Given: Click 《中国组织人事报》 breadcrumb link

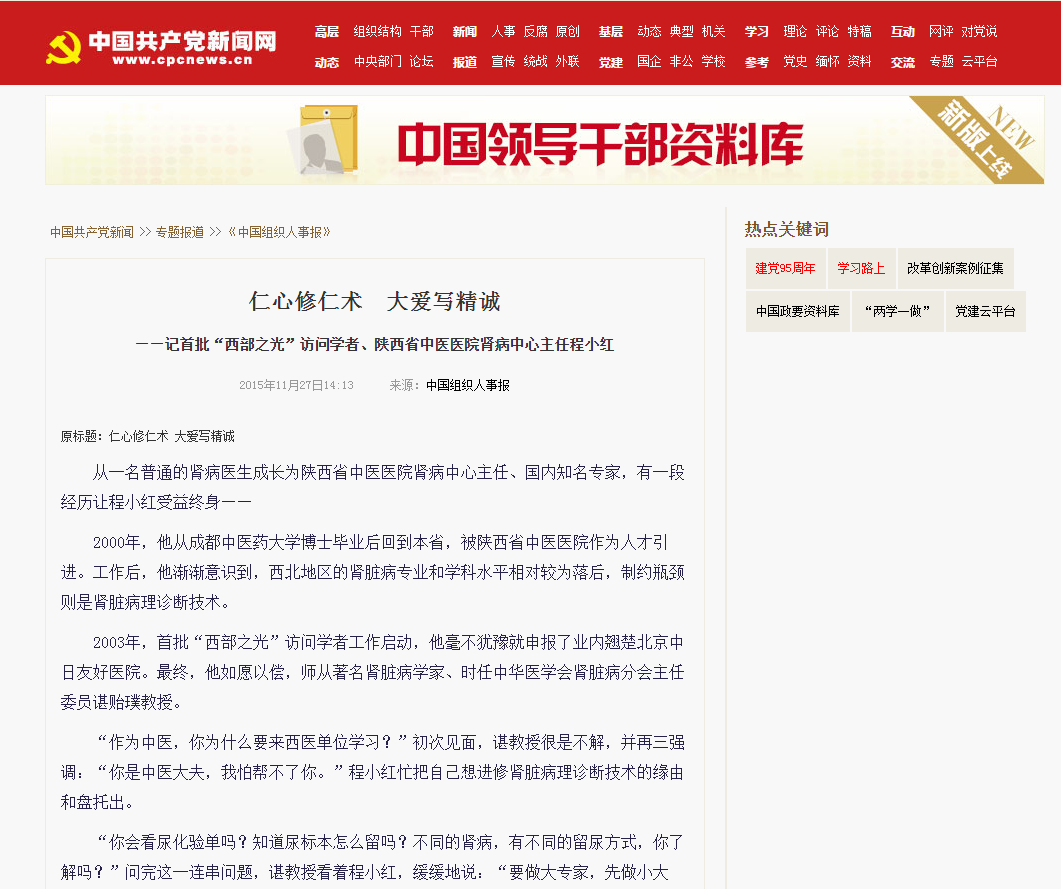Looking at the screenshot, I should pyautogui.click(x=279, y=232).
